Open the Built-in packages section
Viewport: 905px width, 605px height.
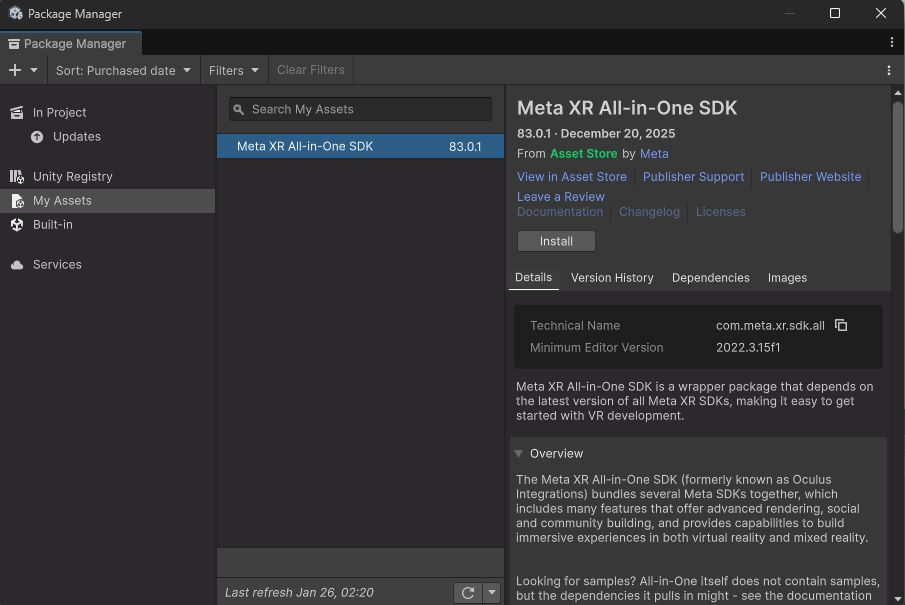point(17,224)
